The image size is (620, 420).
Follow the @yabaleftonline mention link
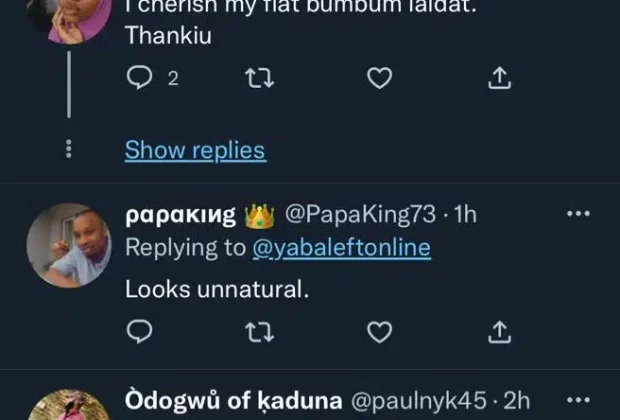tap(341, 248)
